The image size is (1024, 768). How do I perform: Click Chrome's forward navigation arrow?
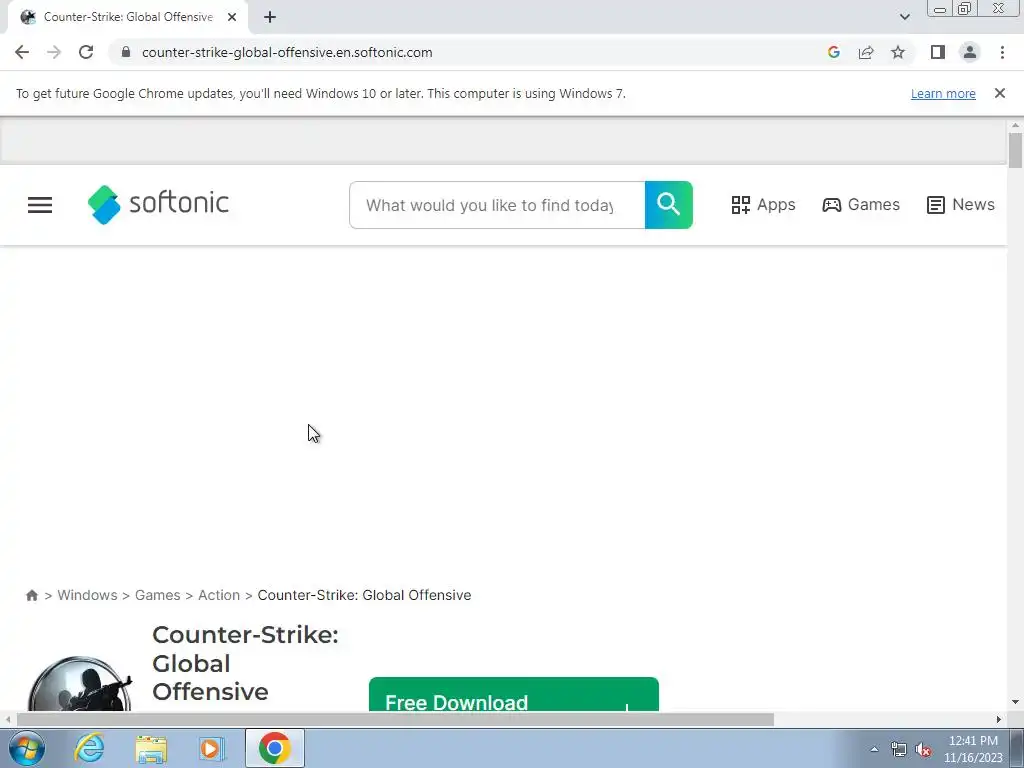[x=54, y=52]
